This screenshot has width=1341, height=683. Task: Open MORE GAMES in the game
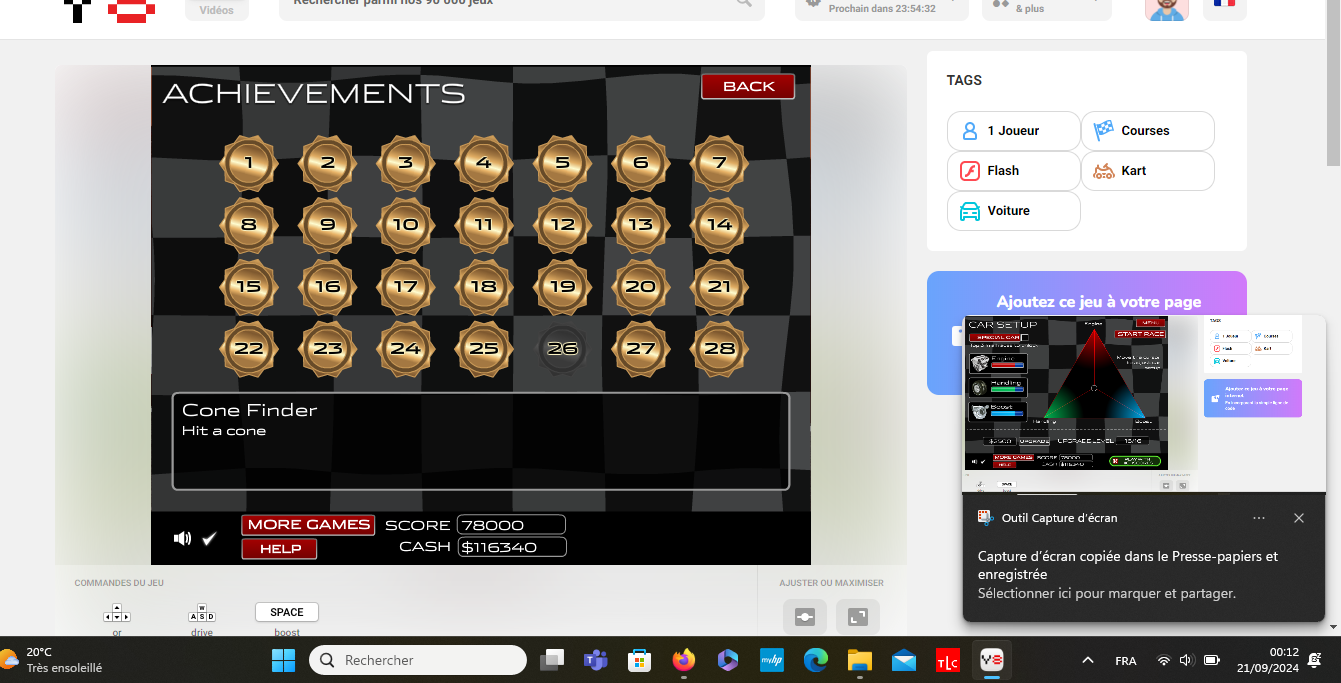click(x=309, y=524)
